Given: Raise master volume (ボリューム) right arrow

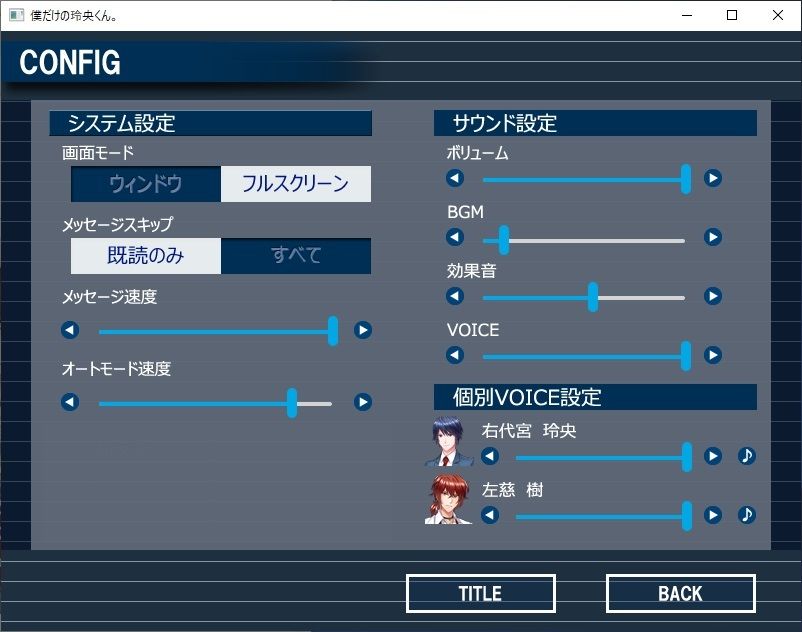Looking at the screenshot, I should pos(712,178).
